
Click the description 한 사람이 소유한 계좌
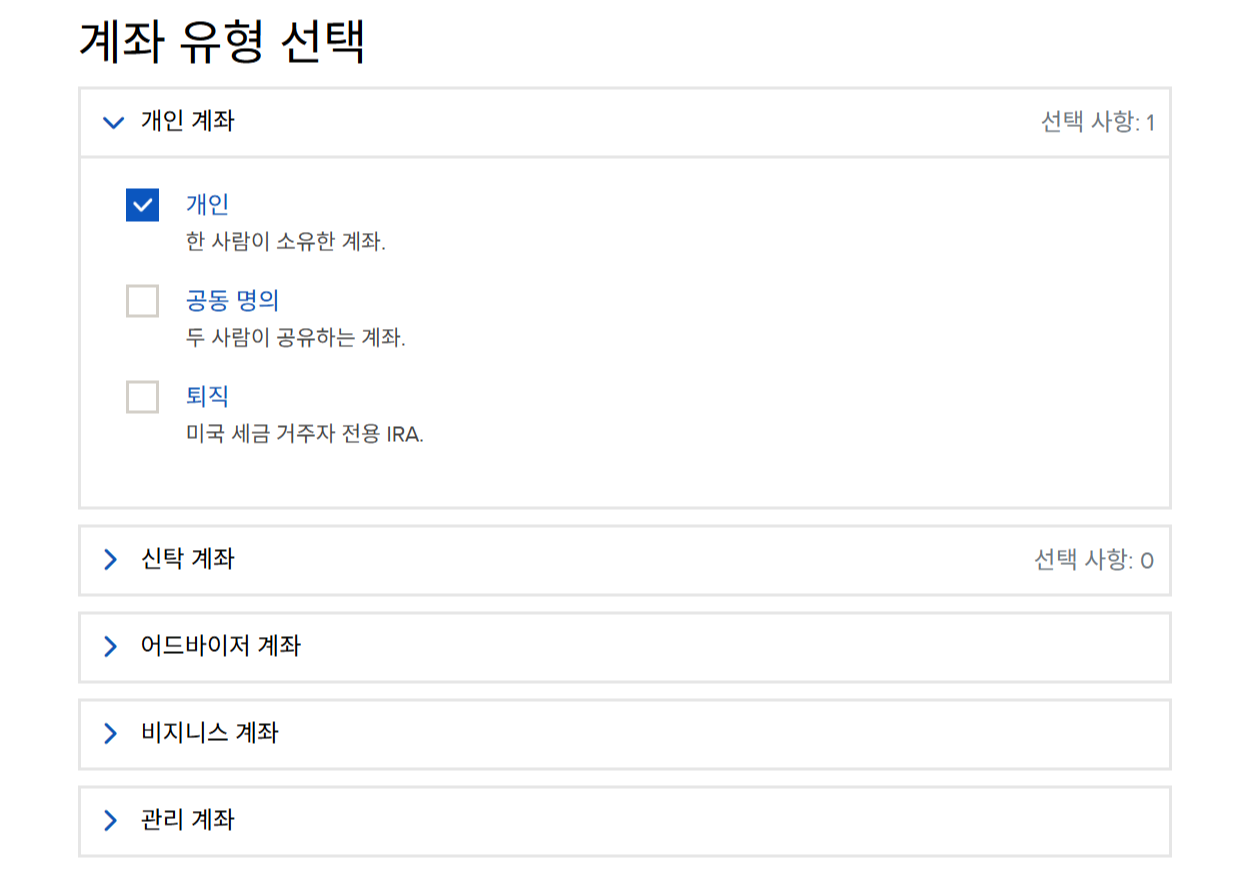[x=286, y=243]
